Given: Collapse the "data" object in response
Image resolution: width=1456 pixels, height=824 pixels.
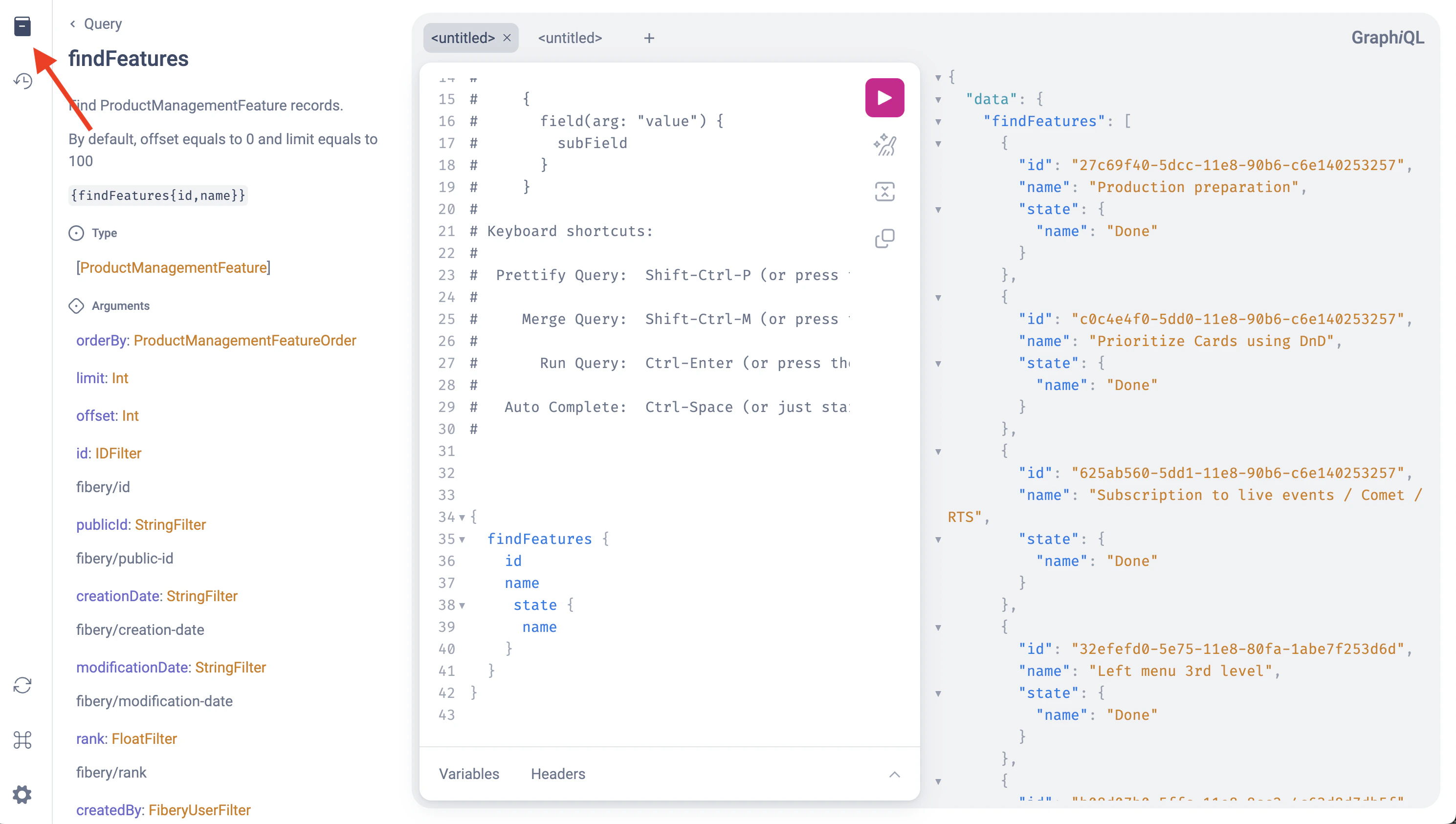Looking at the screenshot, I should 938,100.
